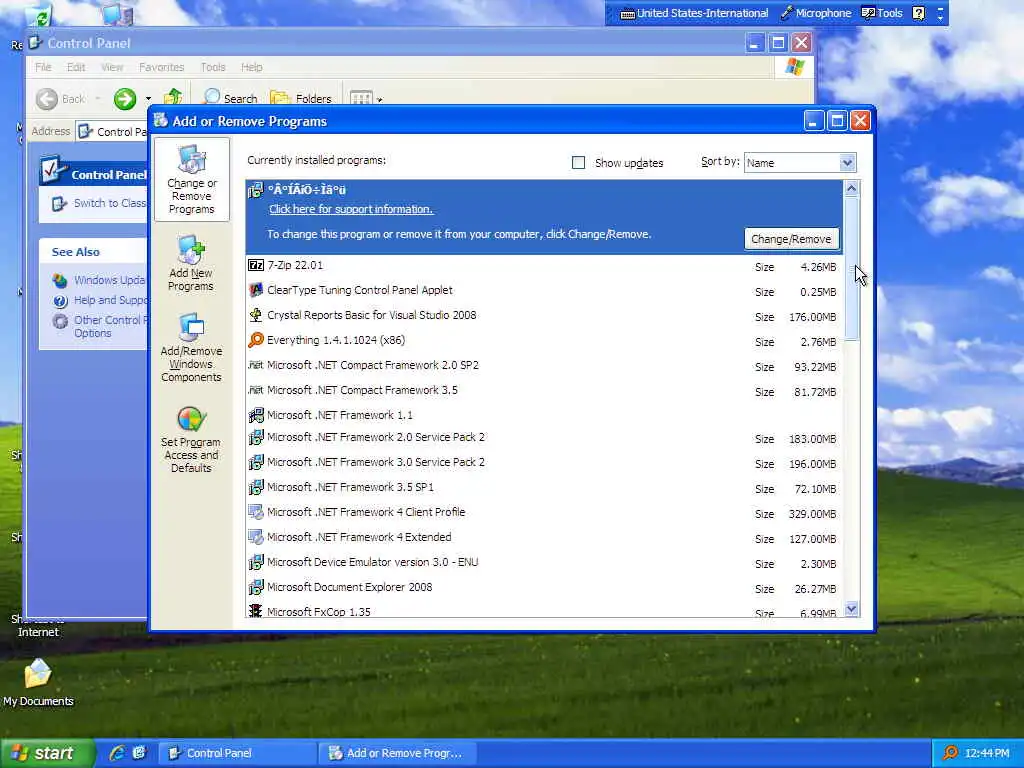Click Microsoft .NET Framework 1.1 icon
The image size is (1024, 768).
point(256,415)
